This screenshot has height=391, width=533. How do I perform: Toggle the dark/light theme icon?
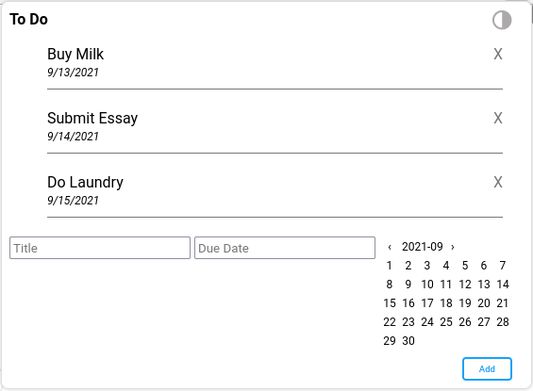(x=502, y=20)
